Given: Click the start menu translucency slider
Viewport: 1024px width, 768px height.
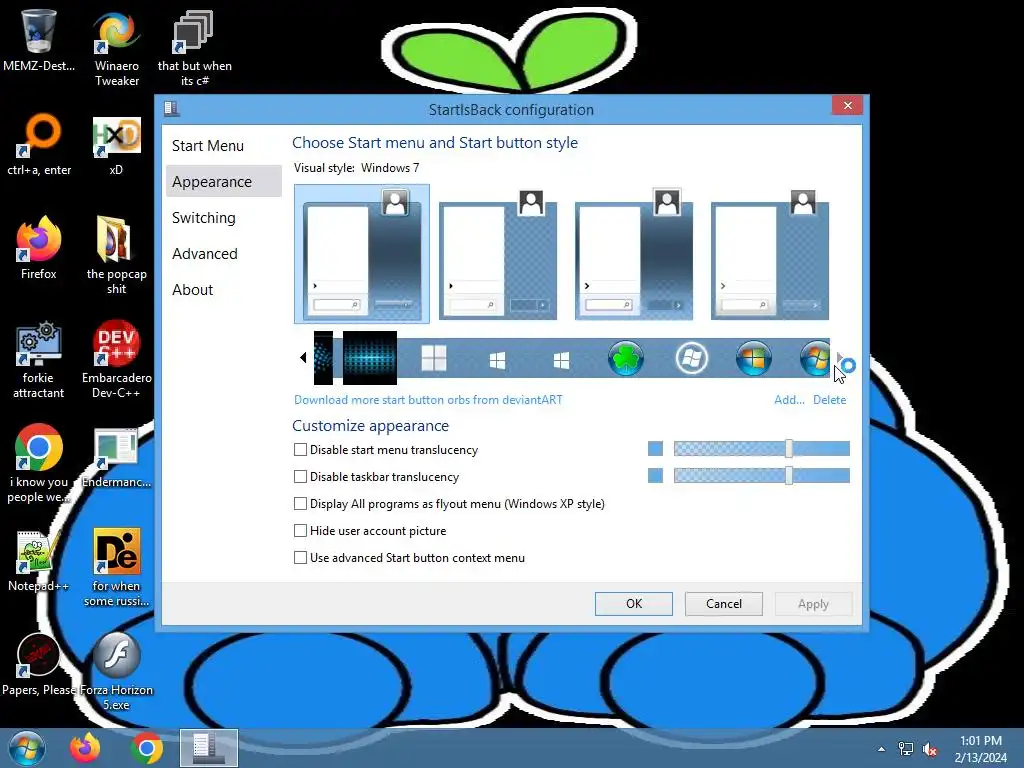Looking at the screenshot, I should [x=761, y=449].
